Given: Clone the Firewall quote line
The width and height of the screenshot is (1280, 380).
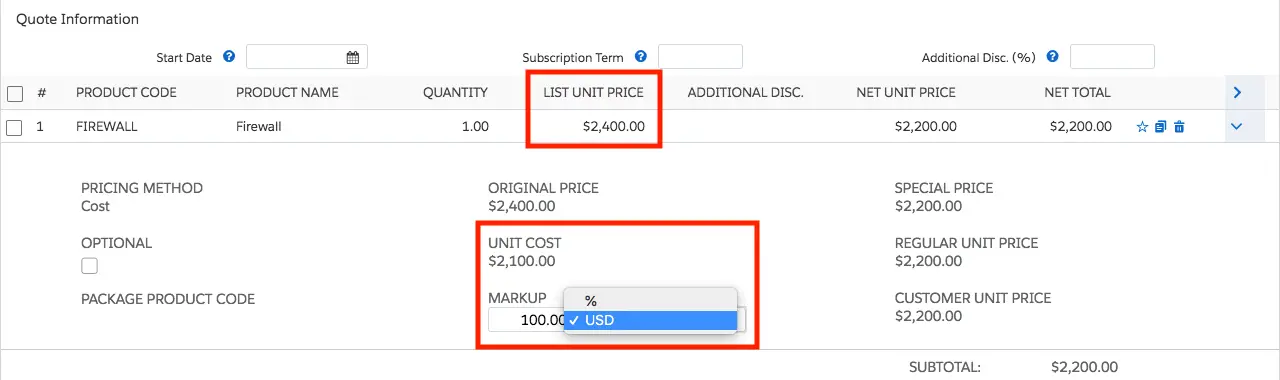Looking at the screenshot, I should pos(1160,127).
